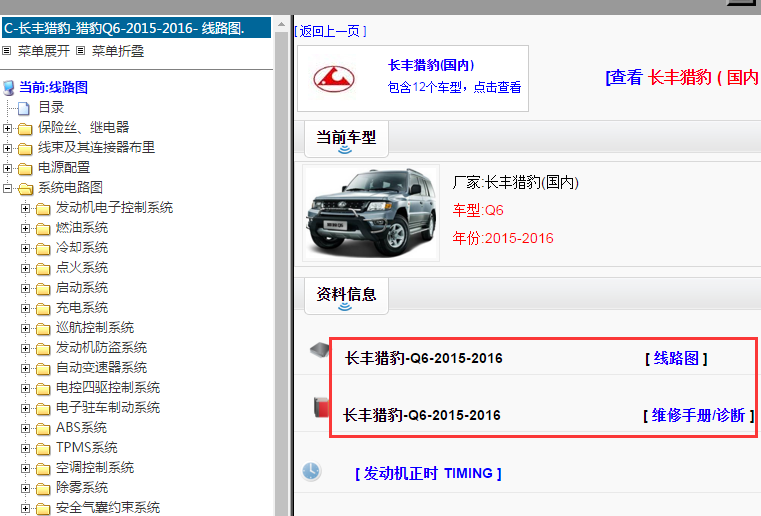Screen dimensions: 761x516
Task: Open the 返回上一页 link
Action: [x=330, y=32]
